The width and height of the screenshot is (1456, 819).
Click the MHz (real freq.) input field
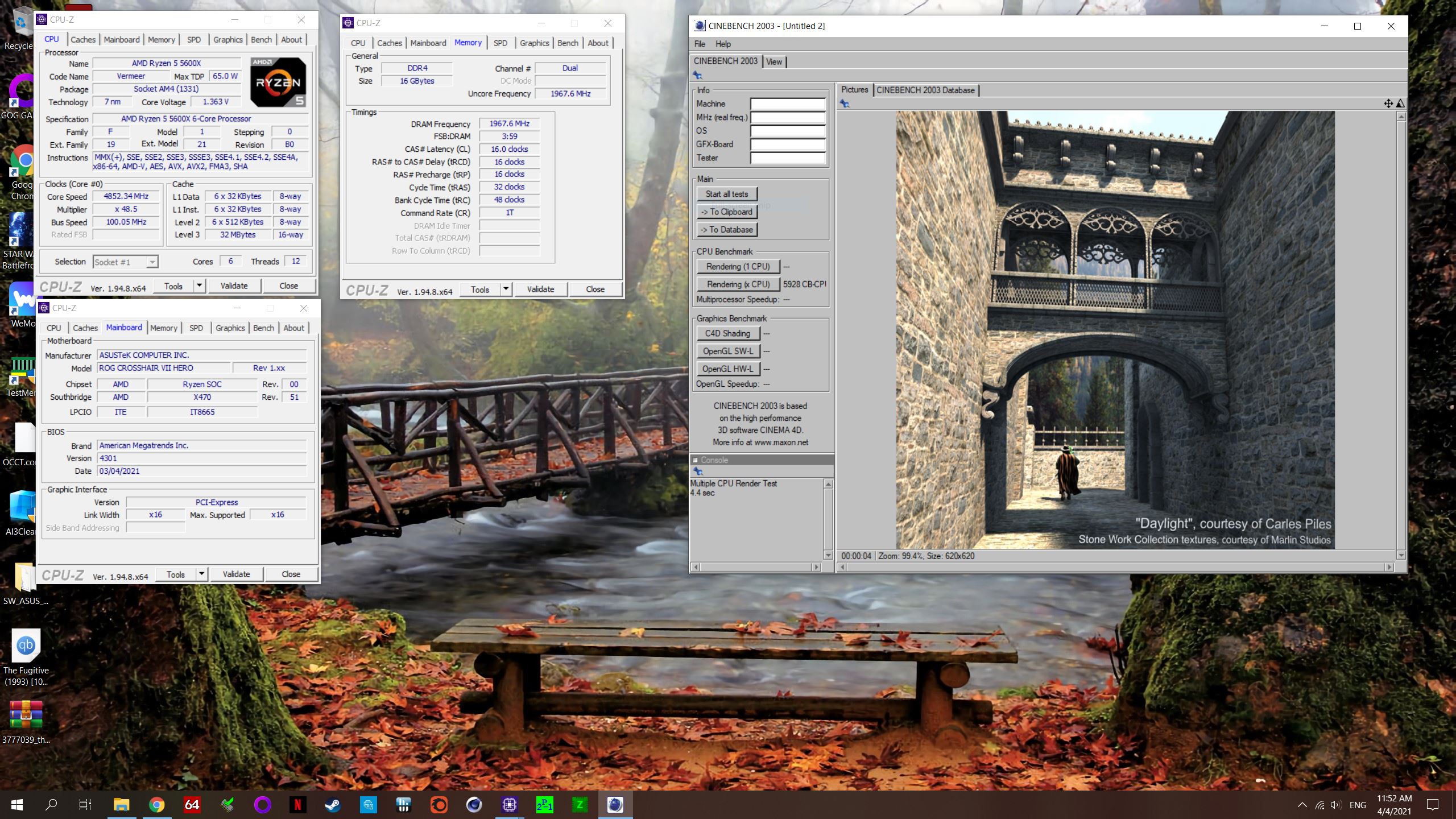[x=788, y=117]
